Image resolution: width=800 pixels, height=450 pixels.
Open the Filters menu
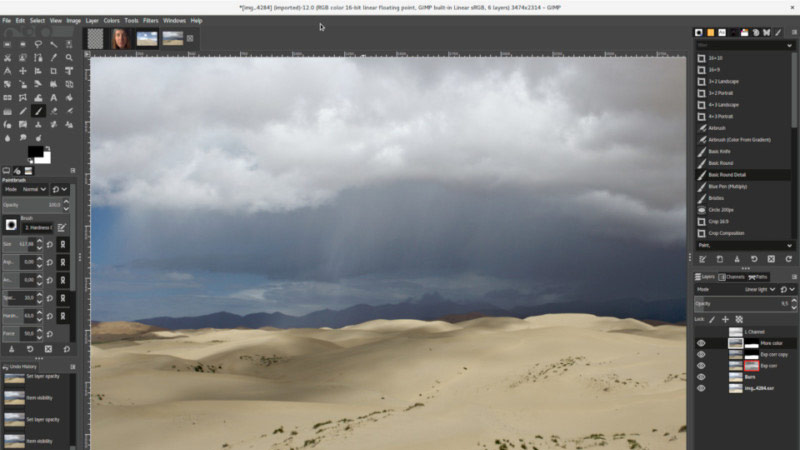coord(150,20)
